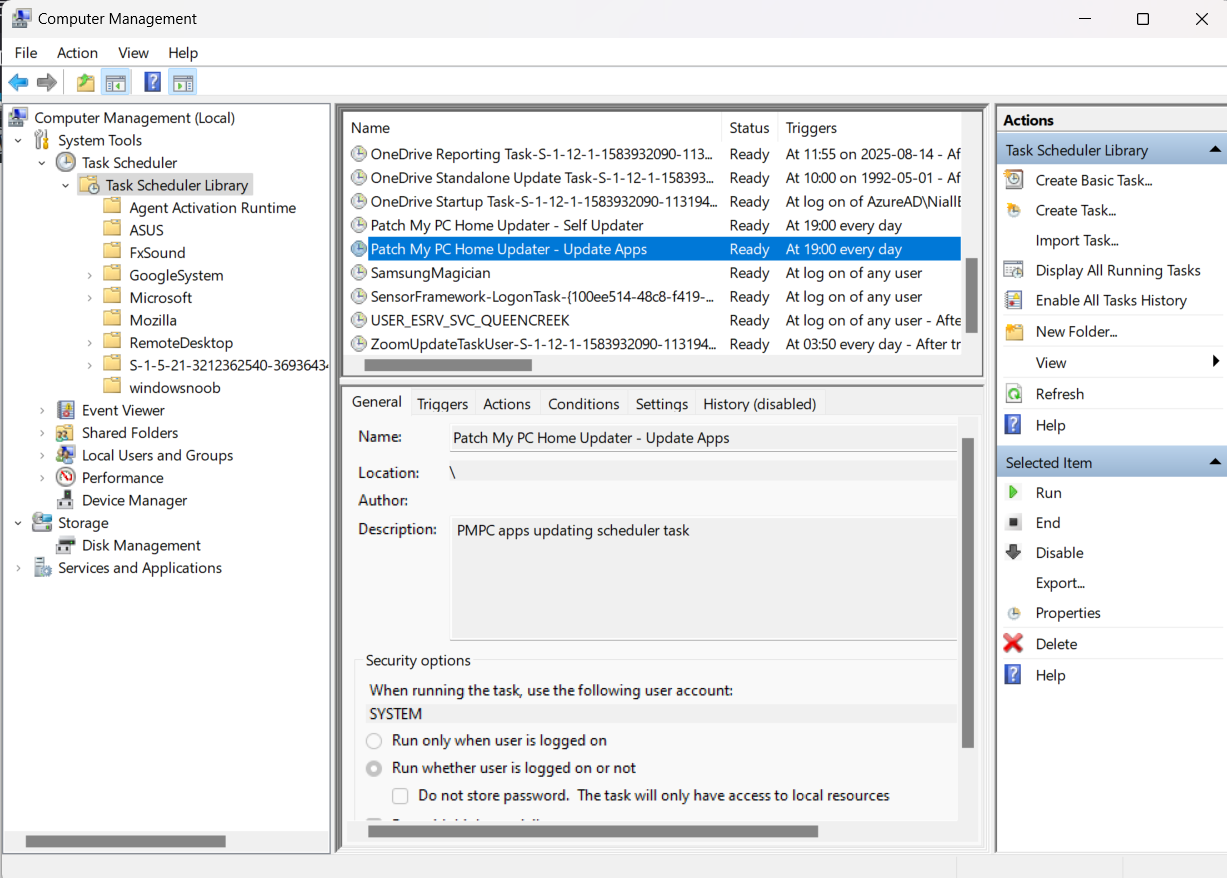Collapse the Task Scheduler Library node
Image resolution: width=1227 pixels, height=878 pixels.
tap(66, 185)
